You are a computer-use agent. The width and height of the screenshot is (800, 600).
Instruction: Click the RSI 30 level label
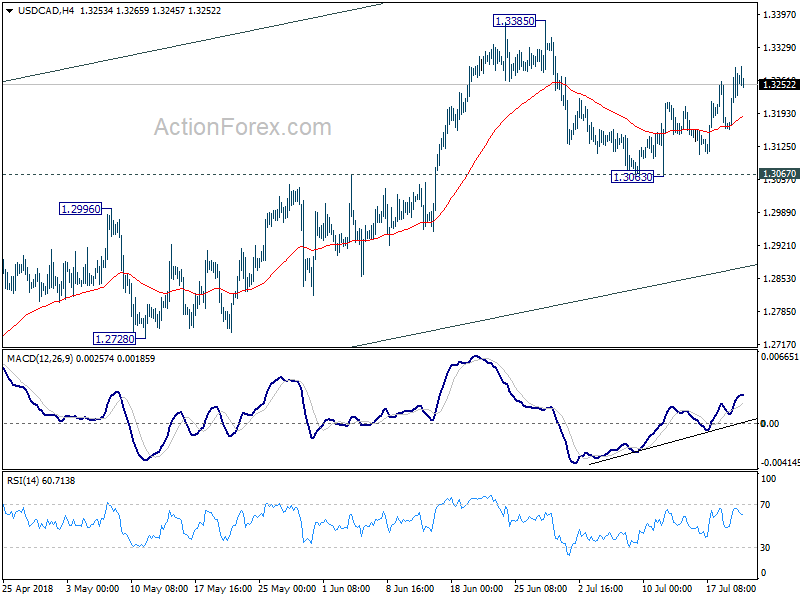[765, 547]
